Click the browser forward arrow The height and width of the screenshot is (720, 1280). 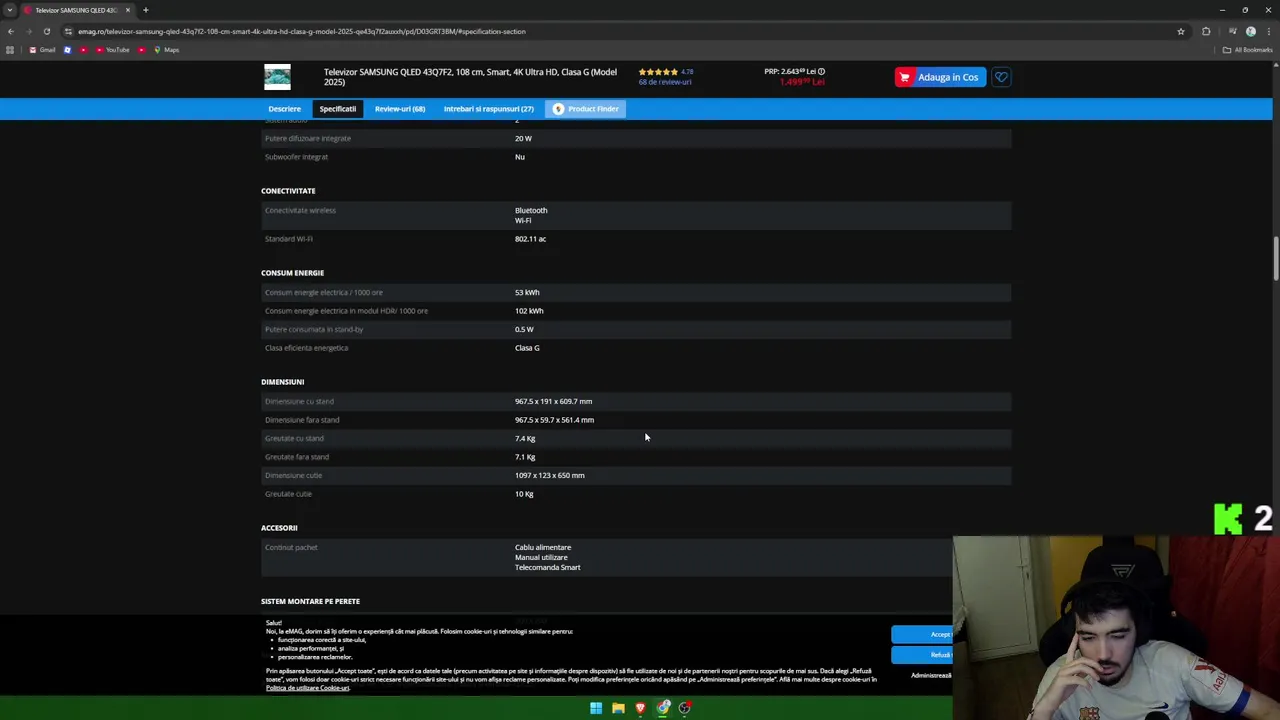click(28, 31)
